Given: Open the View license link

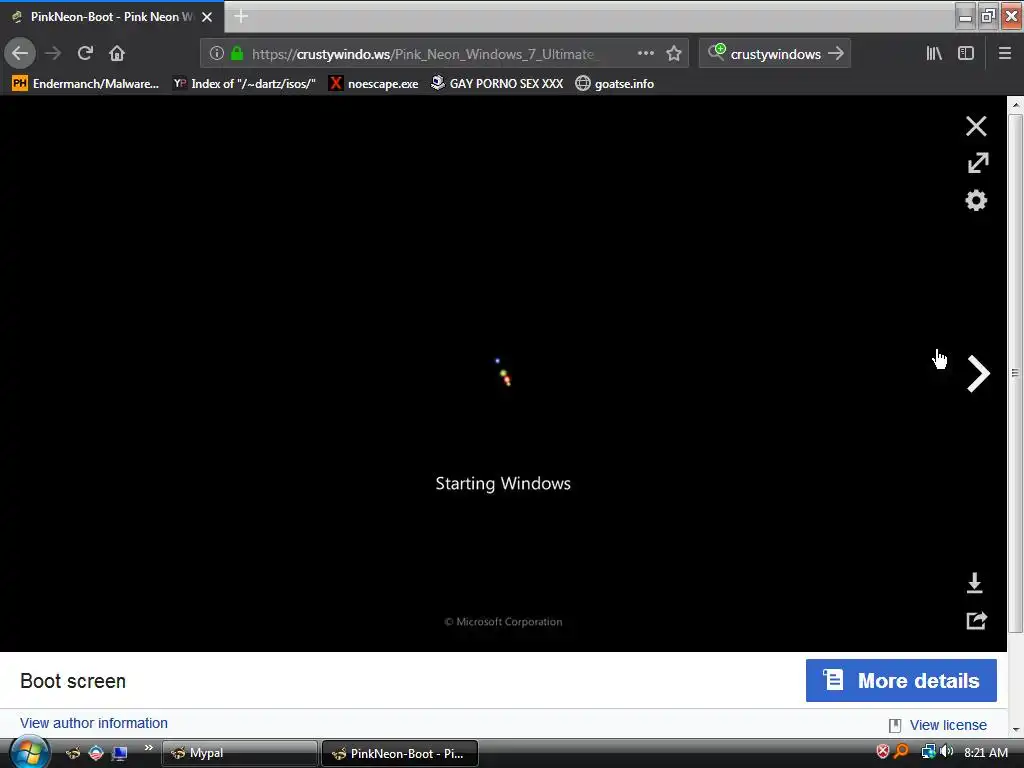Looking at the screenshot, I should (x=948, y=725).
